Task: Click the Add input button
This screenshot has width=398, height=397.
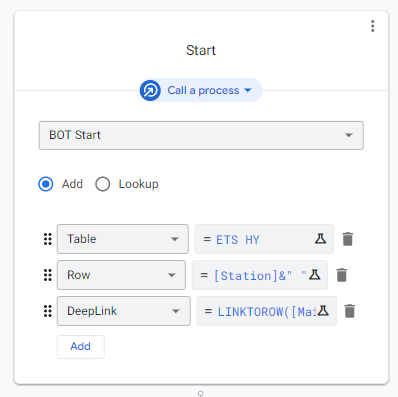Action: (x=81, y=347)
